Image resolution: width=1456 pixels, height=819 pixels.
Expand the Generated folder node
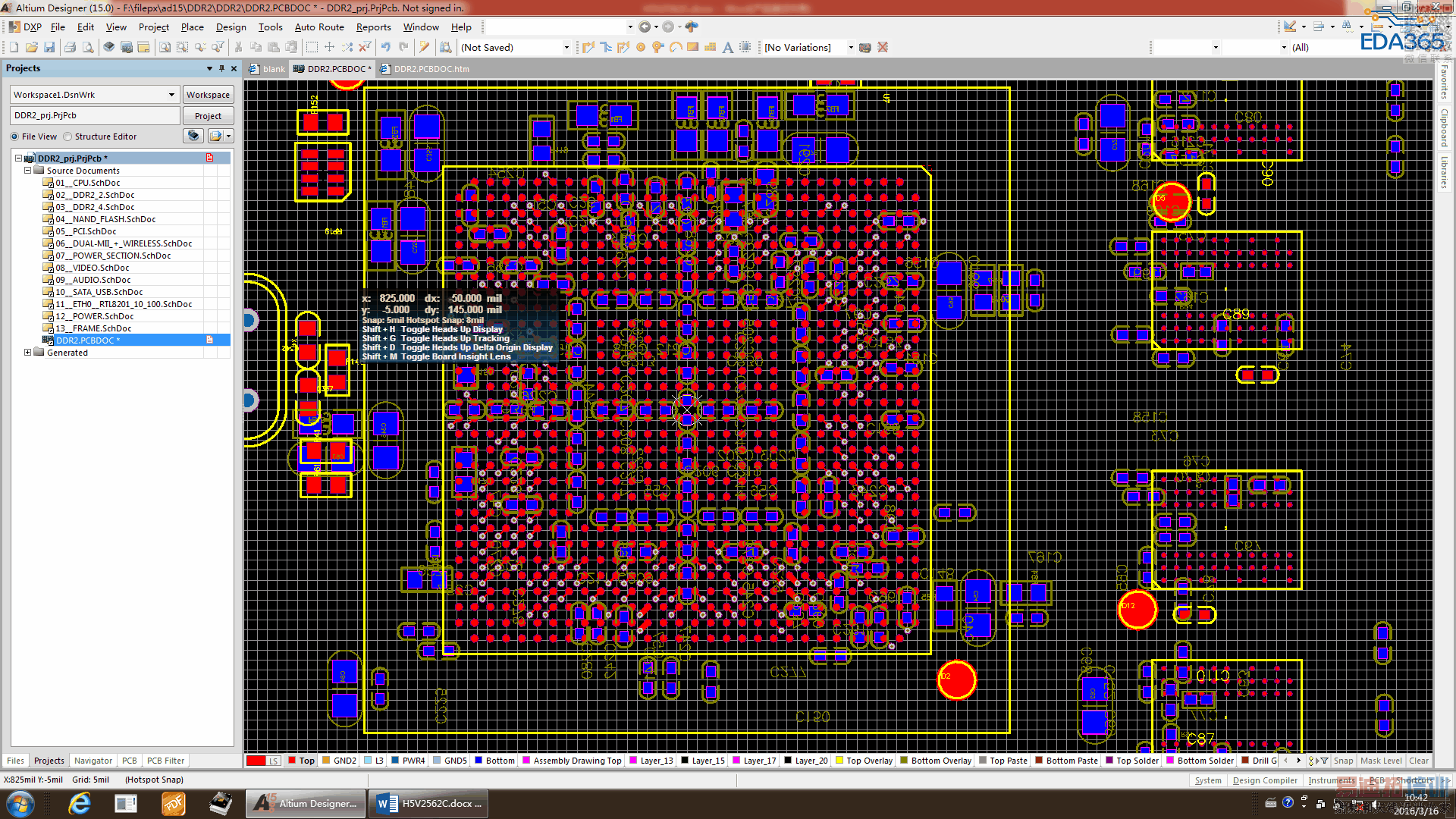[x=28, y=353]
